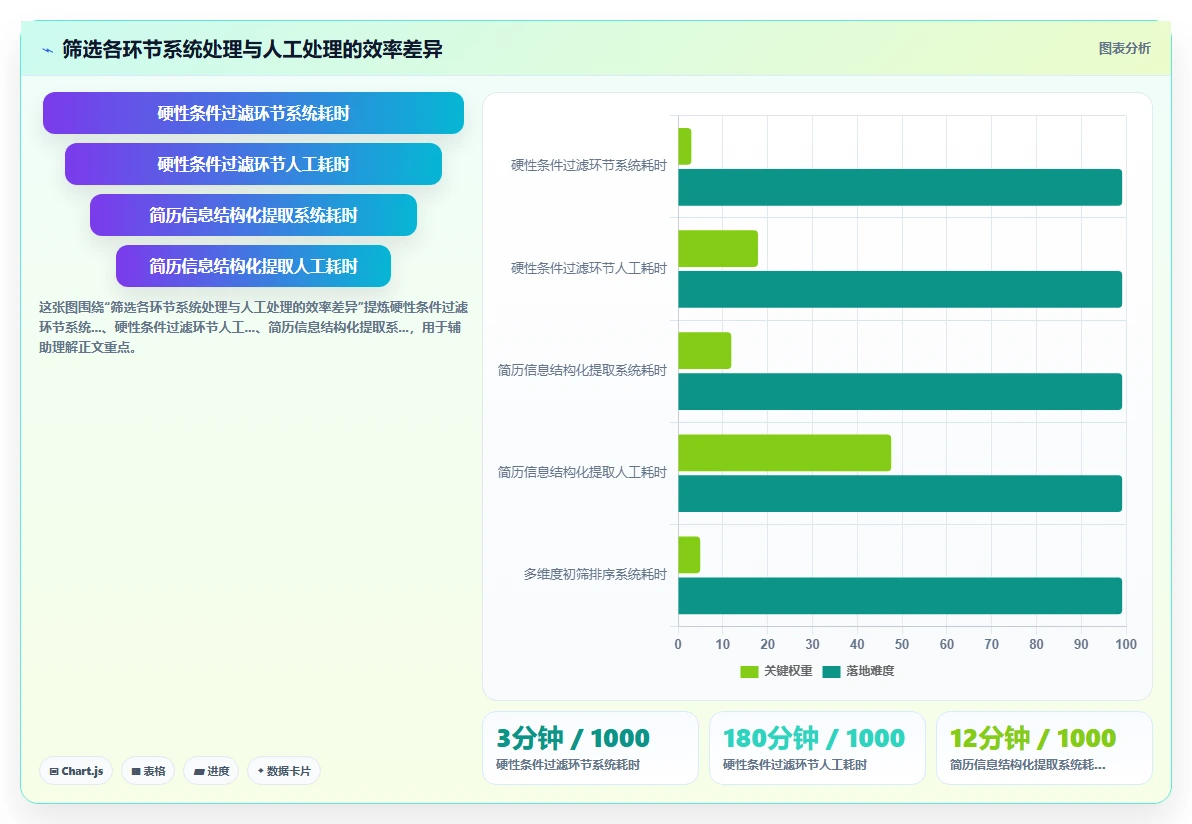Toggle the 落地难度 legend swatch
The image size is (1192, 824).
tap(832, 671)
